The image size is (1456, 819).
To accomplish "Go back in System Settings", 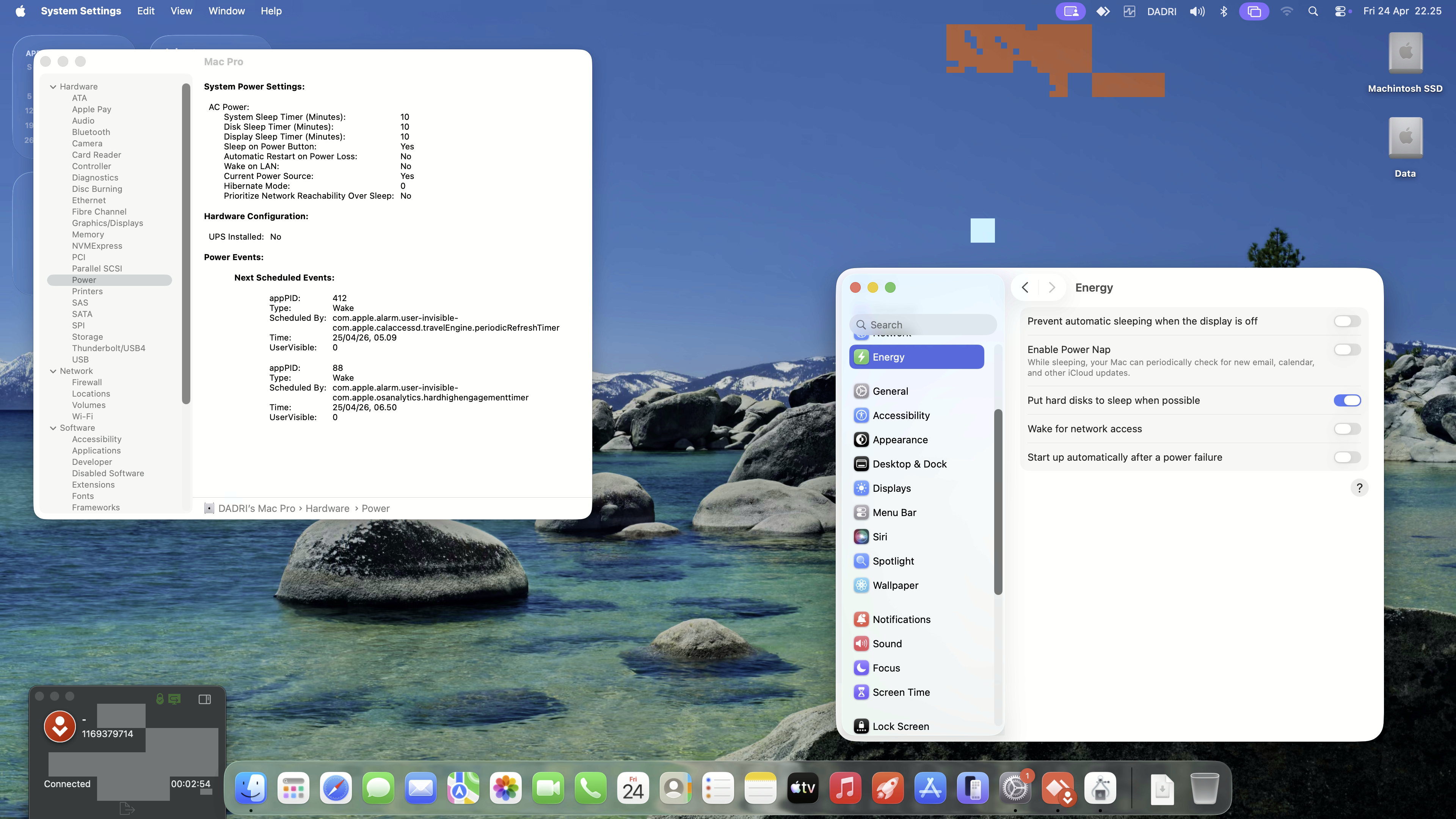I will pos(1025,288).
